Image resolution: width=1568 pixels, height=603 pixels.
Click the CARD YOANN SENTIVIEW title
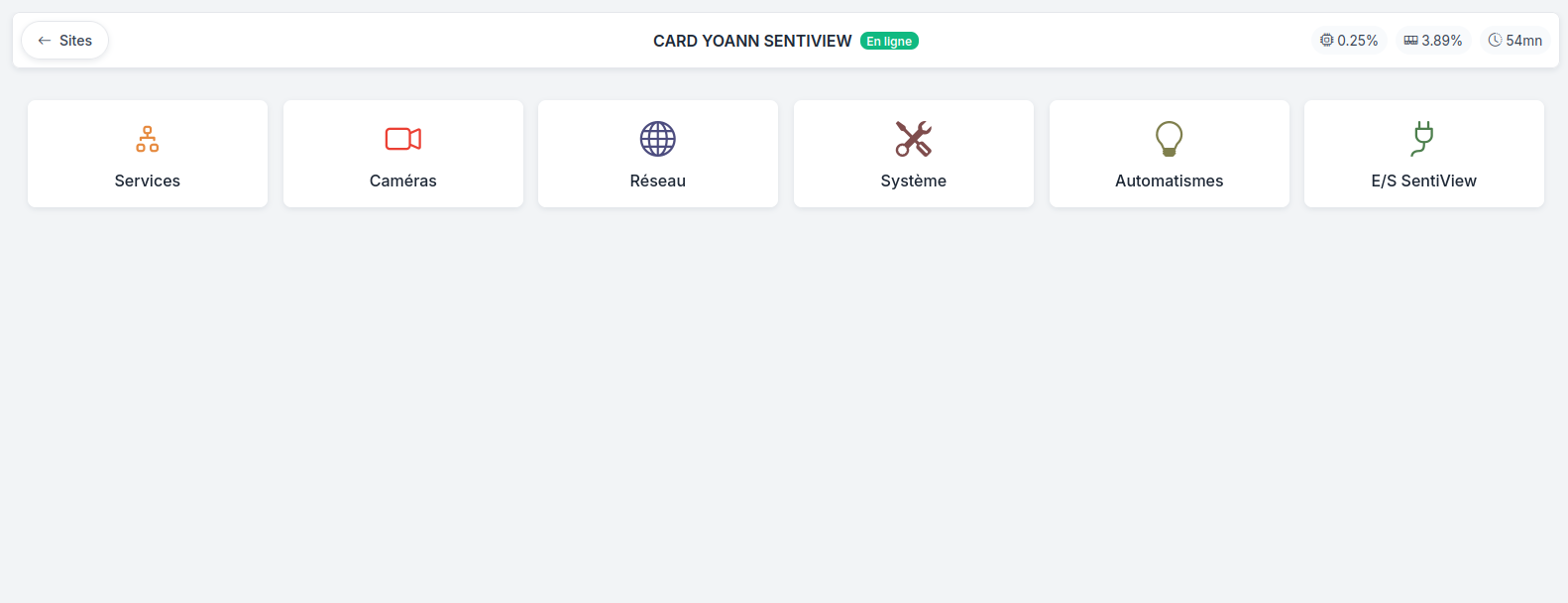coord(752,41)
